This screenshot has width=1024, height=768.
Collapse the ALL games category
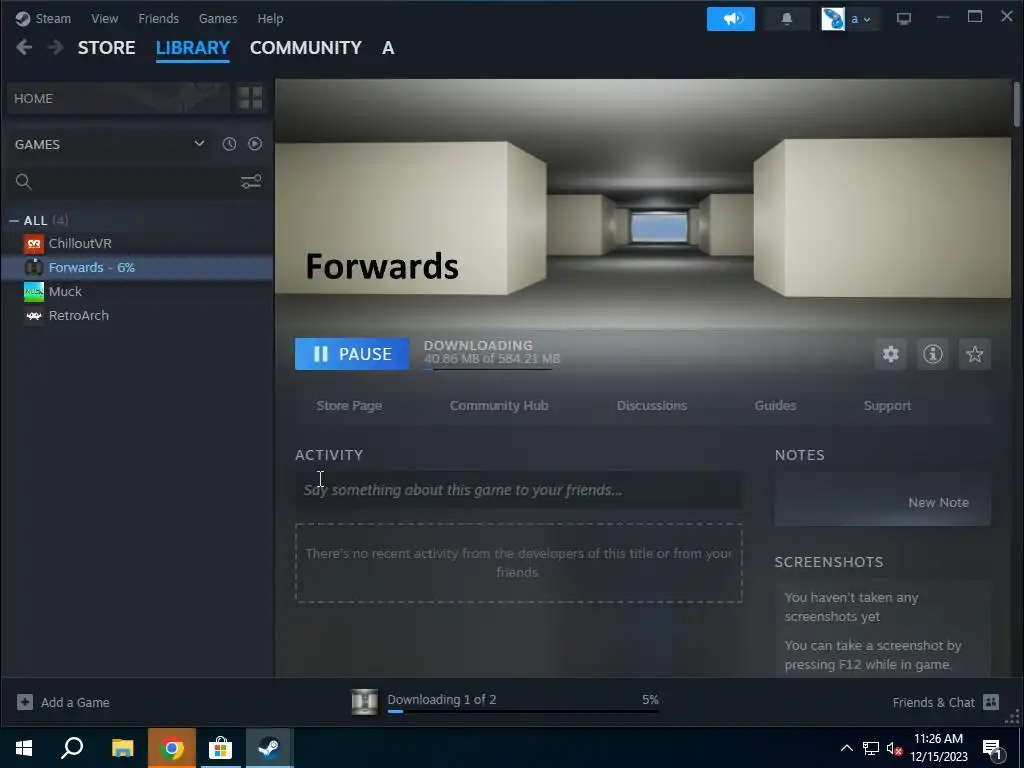[14, 221]
